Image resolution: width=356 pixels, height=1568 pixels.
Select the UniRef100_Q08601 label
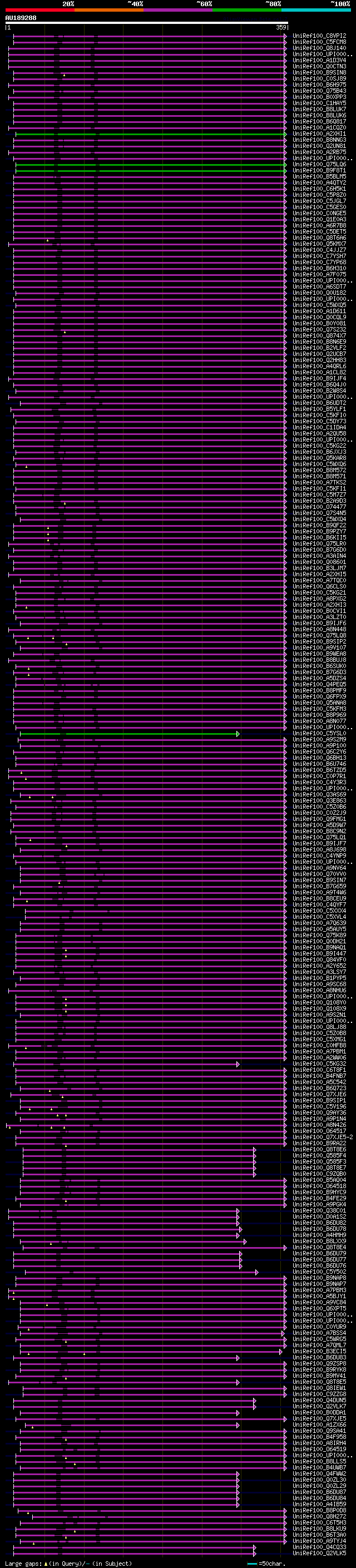coord(319,562)
